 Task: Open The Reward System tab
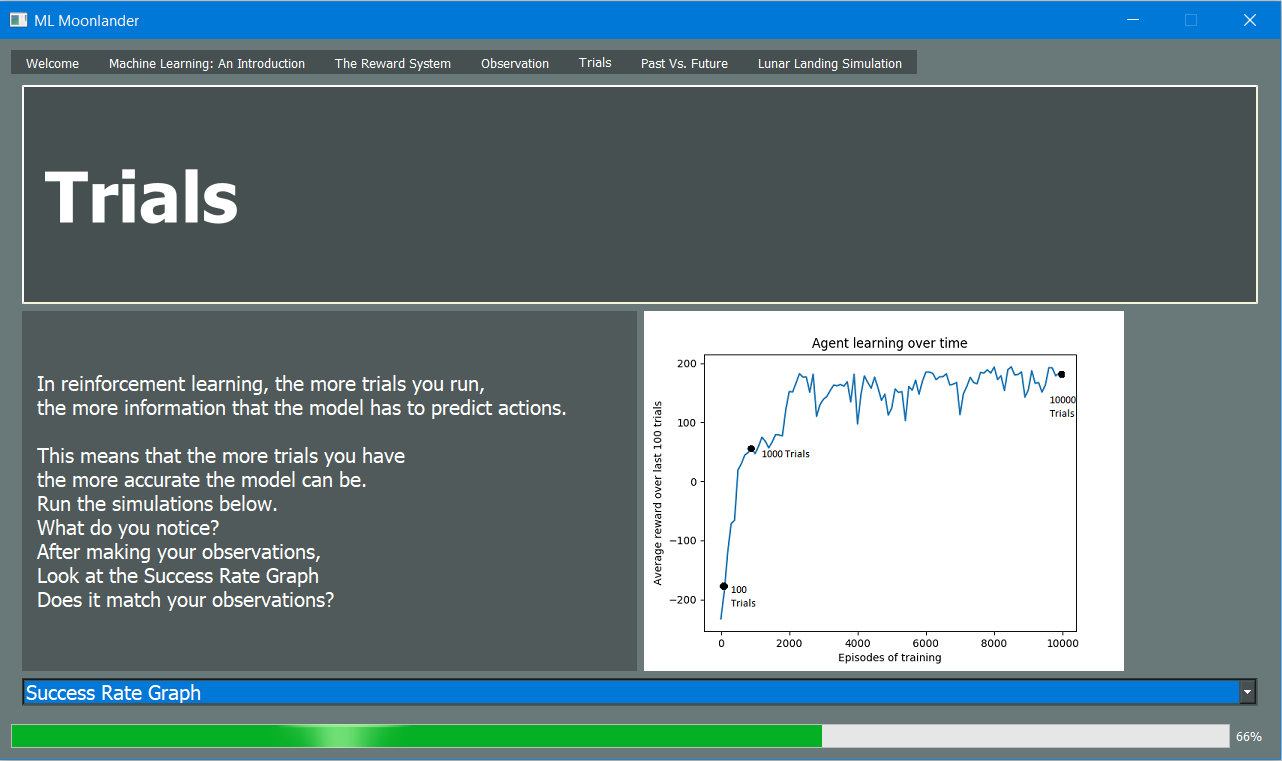393,63
